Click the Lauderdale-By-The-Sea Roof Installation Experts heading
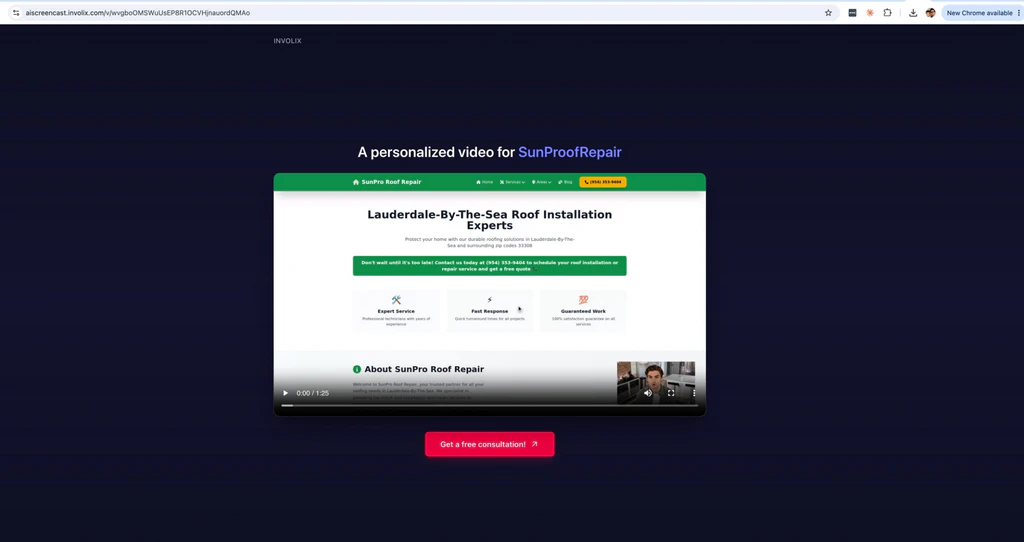This screenshot has height=542, width=1024. coord(489,220)
